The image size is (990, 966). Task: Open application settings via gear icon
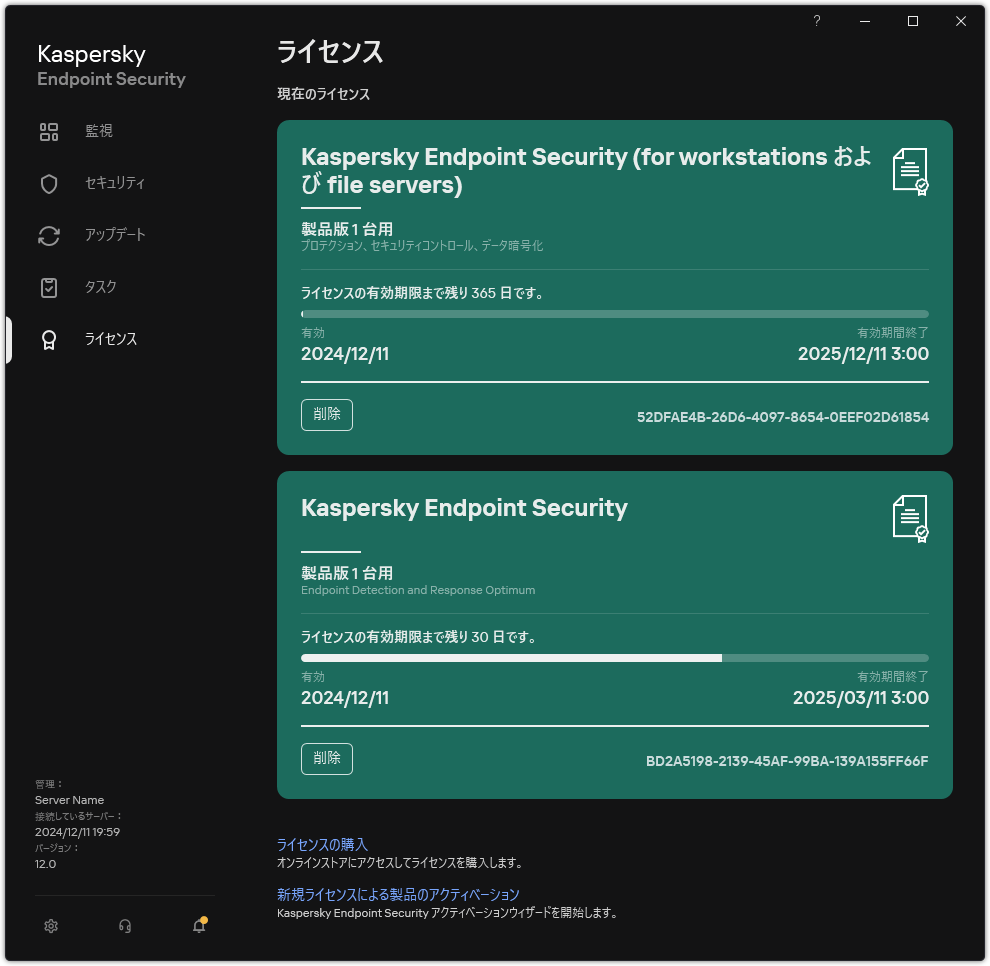tap(51, 926)
